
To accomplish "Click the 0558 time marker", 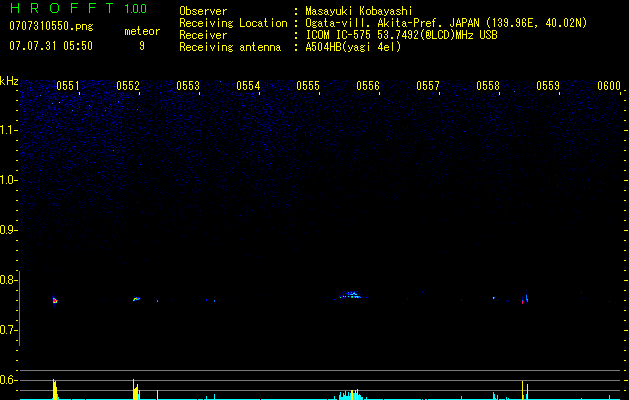I will (488, 86).
